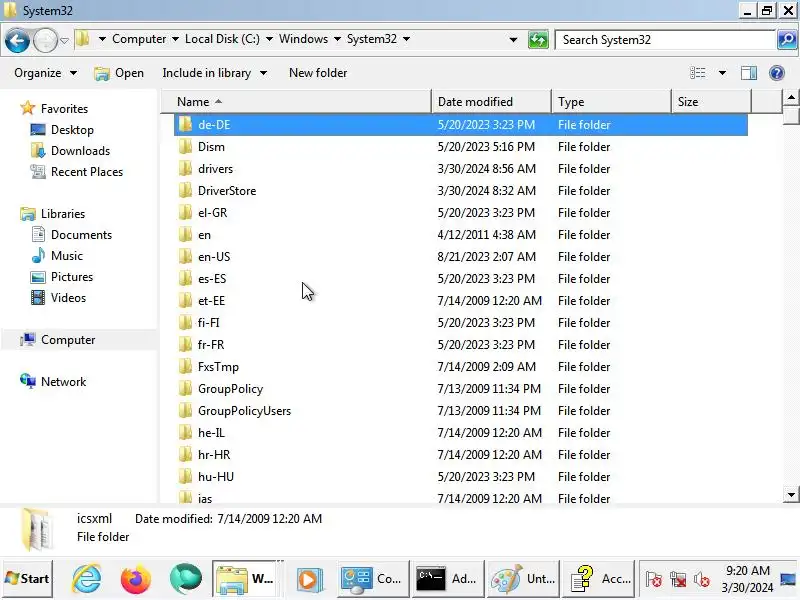The height and width of the screenshot is (600, 800).
Task: Click the scrollbar down arrow
Action: 791,494
